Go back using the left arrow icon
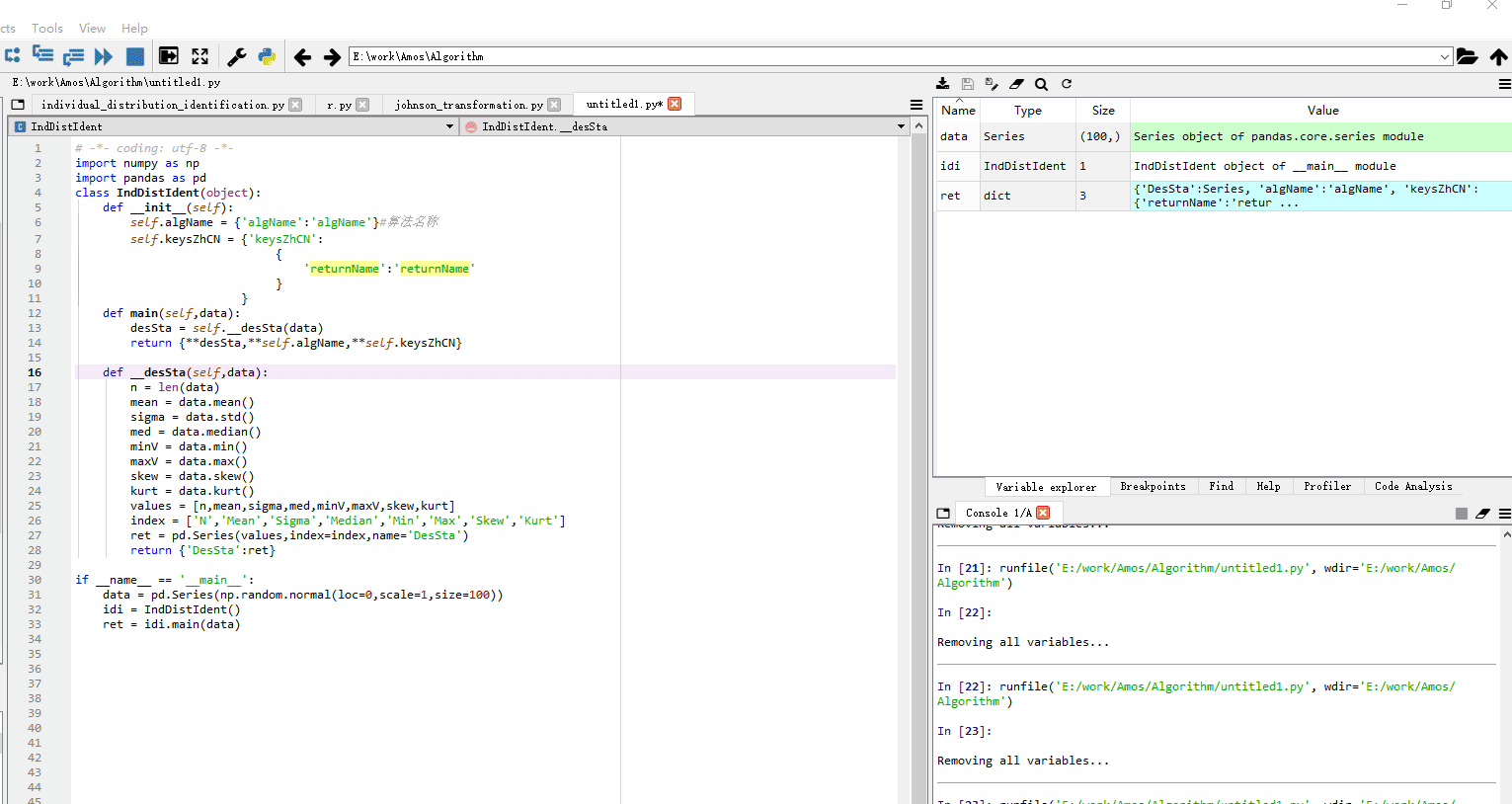1512x804 pixels. click(303, 57)
